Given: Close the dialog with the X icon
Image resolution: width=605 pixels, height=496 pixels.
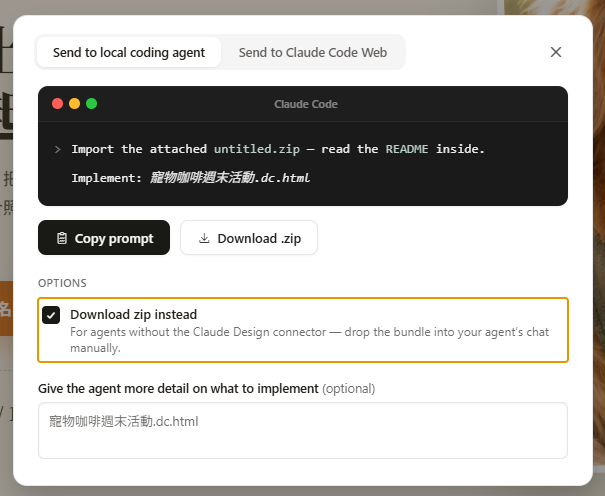Looking at the screenshot, I should point(556,52).
